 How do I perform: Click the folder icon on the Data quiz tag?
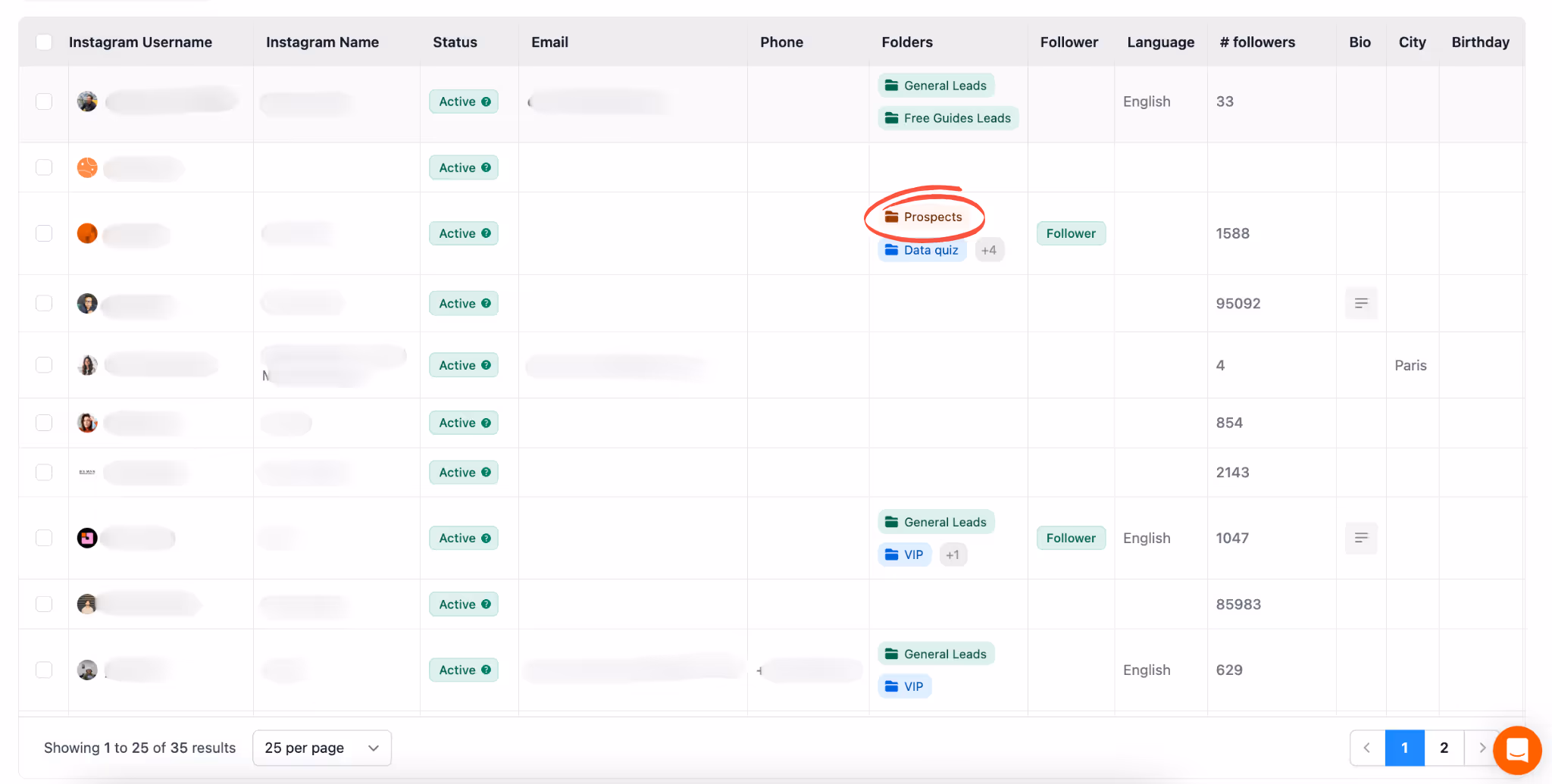coord(890,249)
